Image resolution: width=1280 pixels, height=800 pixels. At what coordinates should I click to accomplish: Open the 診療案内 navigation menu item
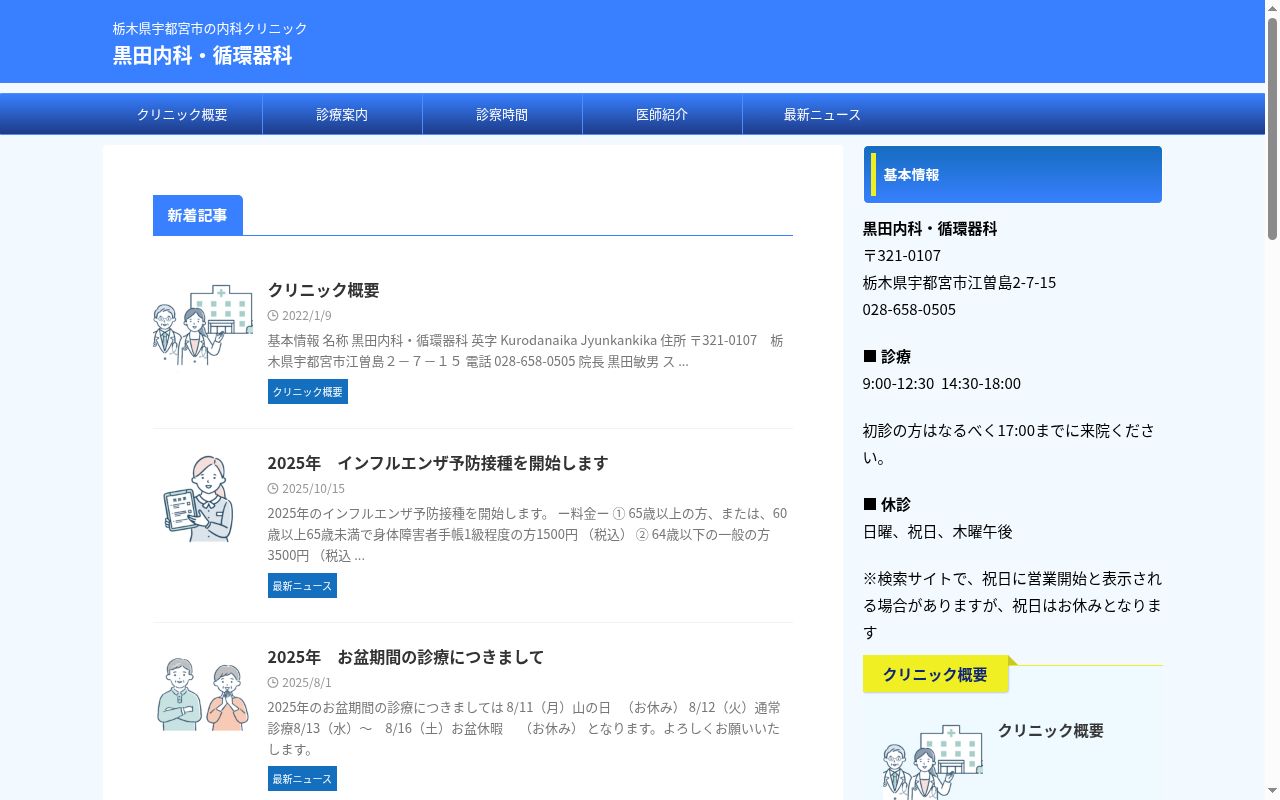coord(342,114)
